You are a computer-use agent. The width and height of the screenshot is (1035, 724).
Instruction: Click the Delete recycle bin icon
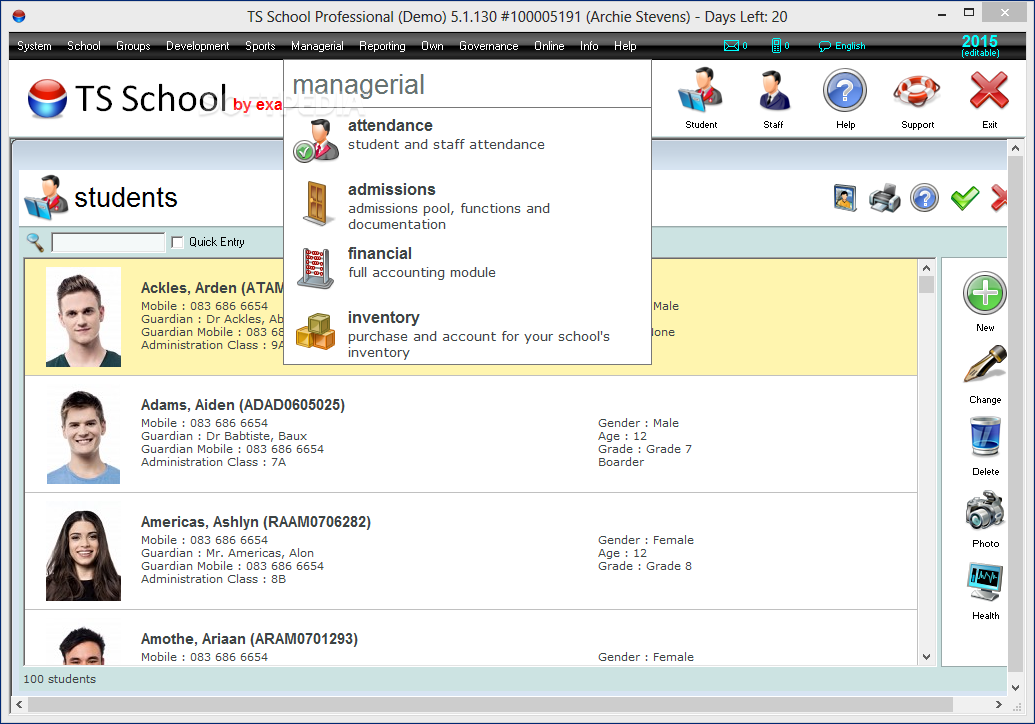pos(985,436)
